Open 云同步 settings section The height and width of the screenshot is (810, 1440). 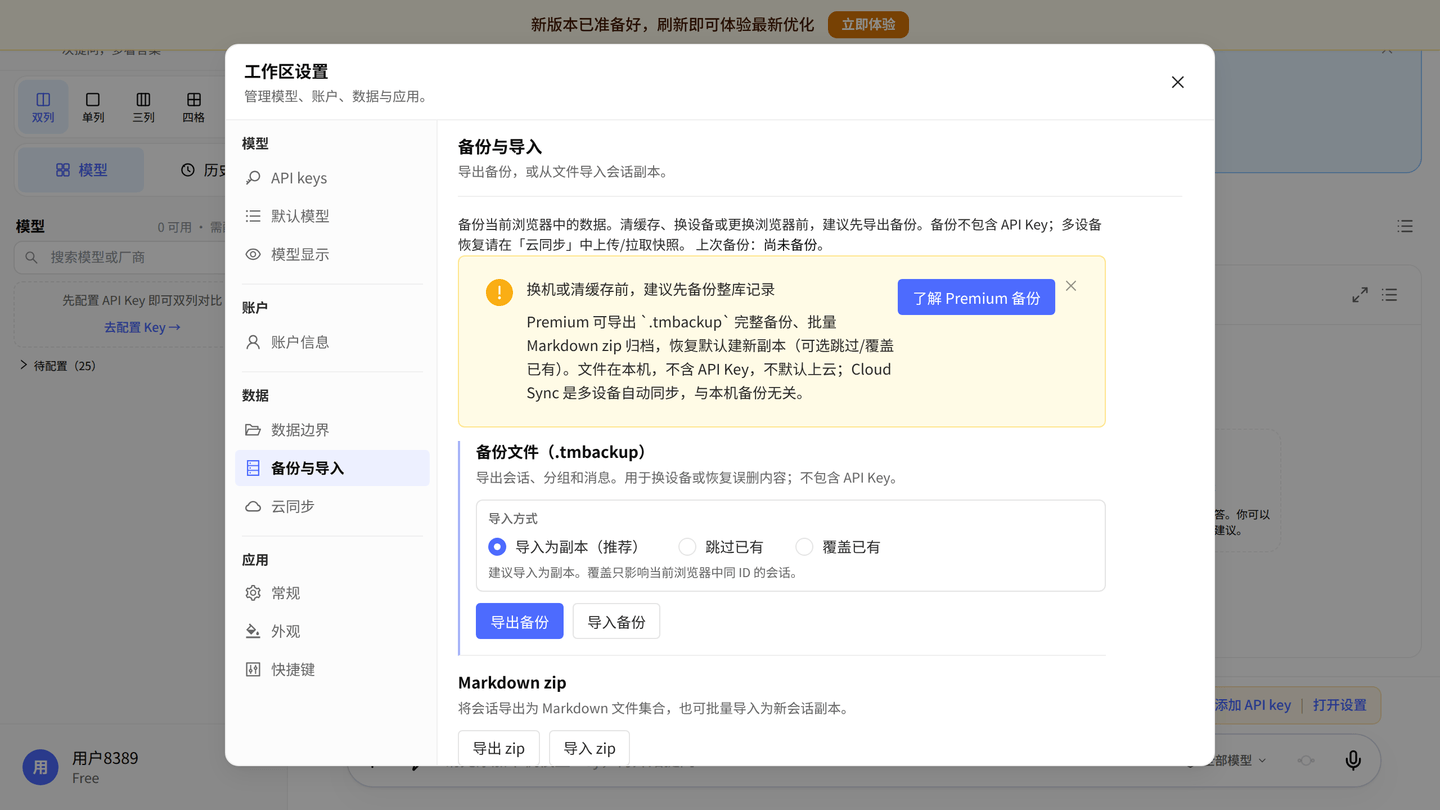pyautogui.click(x=332, y=506)
